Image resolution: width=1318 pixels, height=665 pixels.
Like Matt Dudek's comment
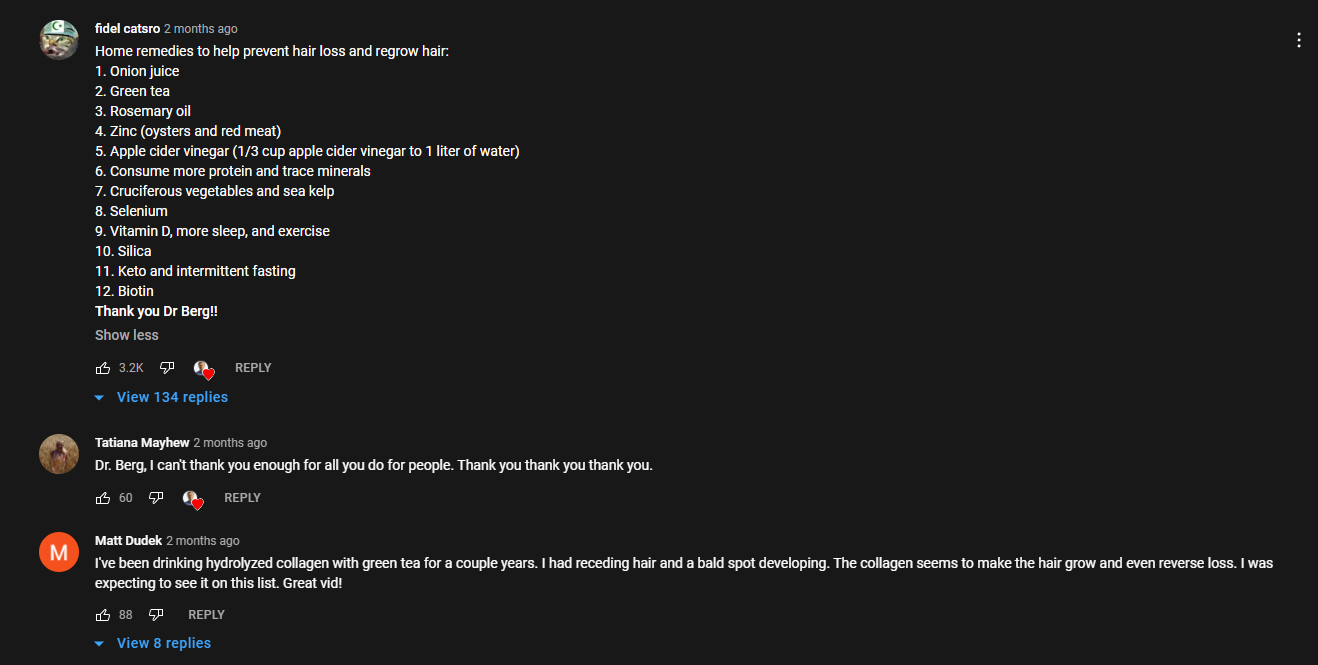coord(103,615)
